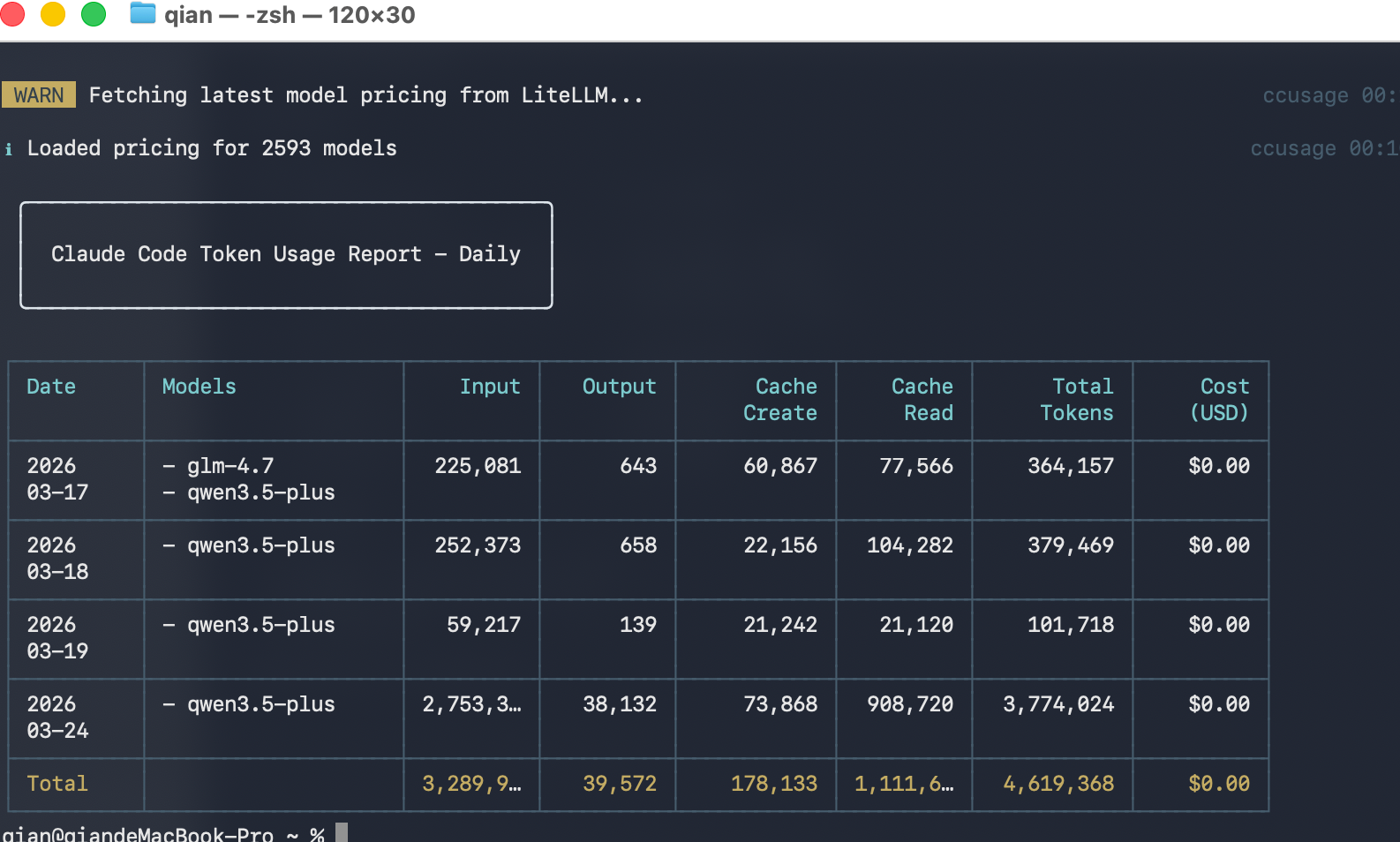Image resolution: width=1400 pixels, height=842 pixels.
Task: Click the cache read value '104,282'
Action: [x=910, y=545]
